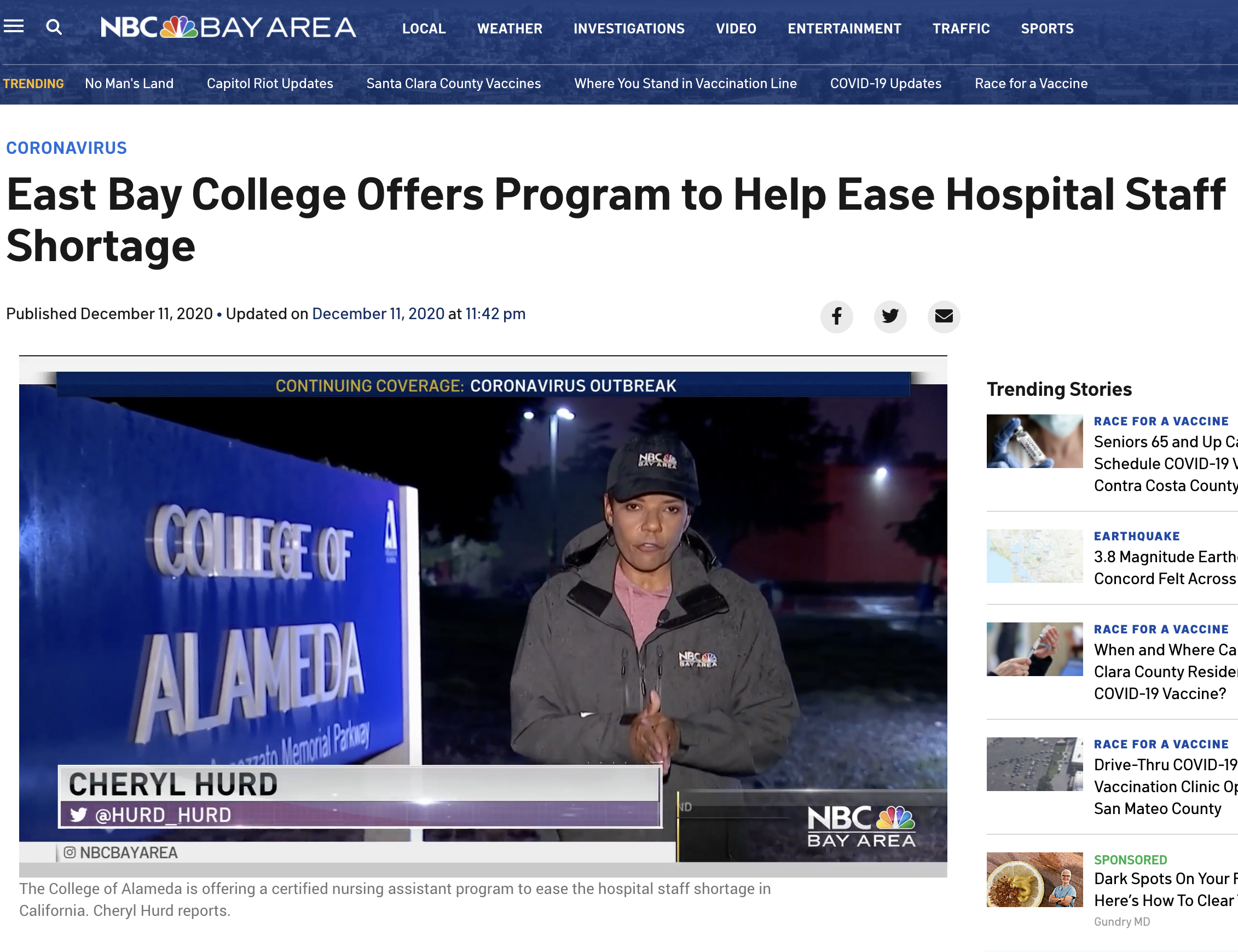Click the December 11, 2020 updated date link
This screenshot has height=952, width=1238.
pyautogui.click(x=378, y=313)
